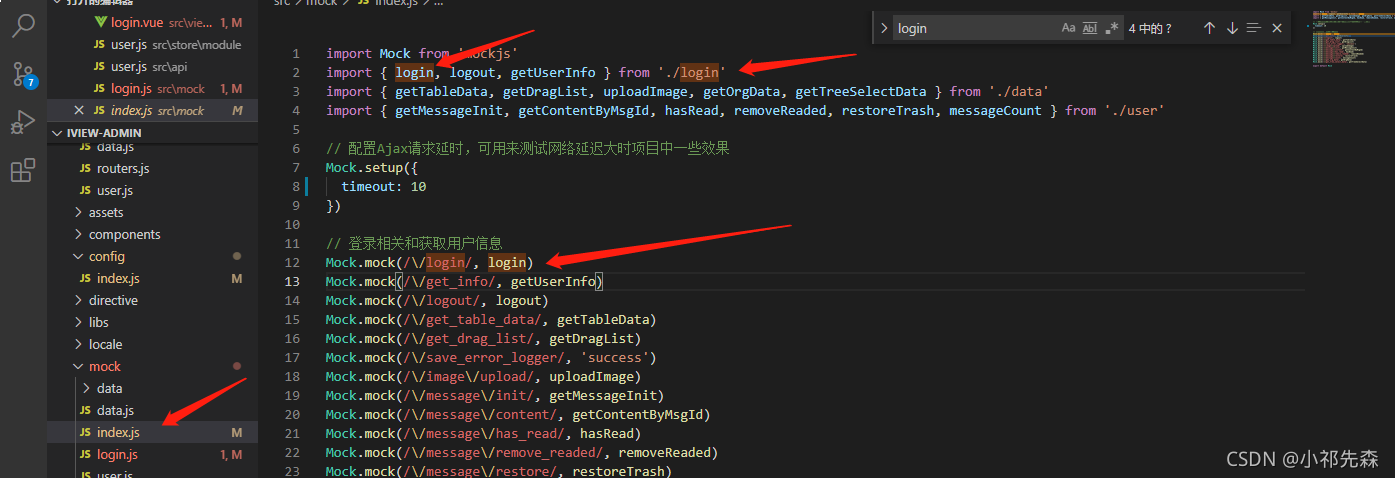1395x478 pixels.
Task: Open login.js src\mock in open editors
Action: coord(153,88)
